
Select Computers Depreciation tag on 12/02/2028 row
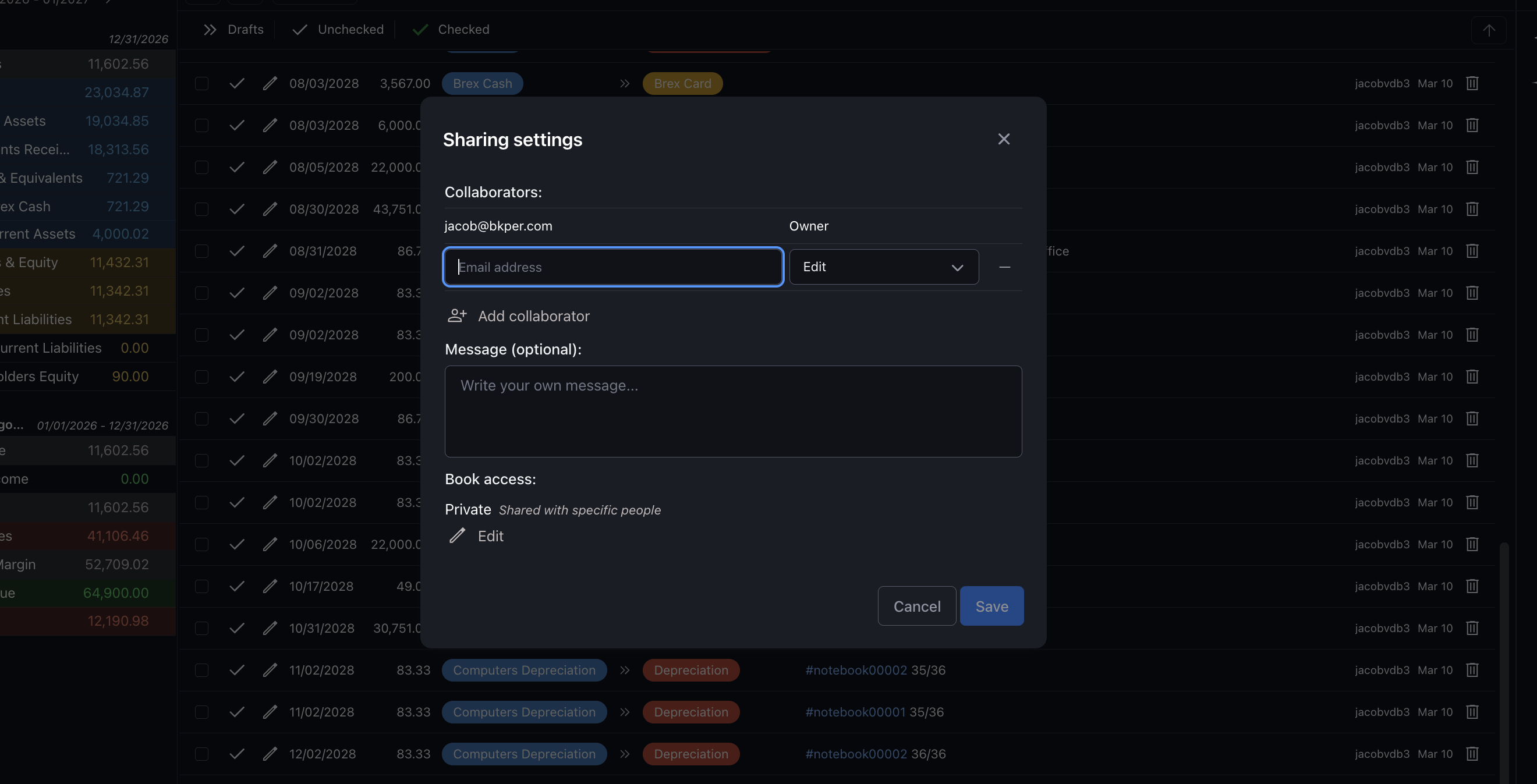[524, 754]
